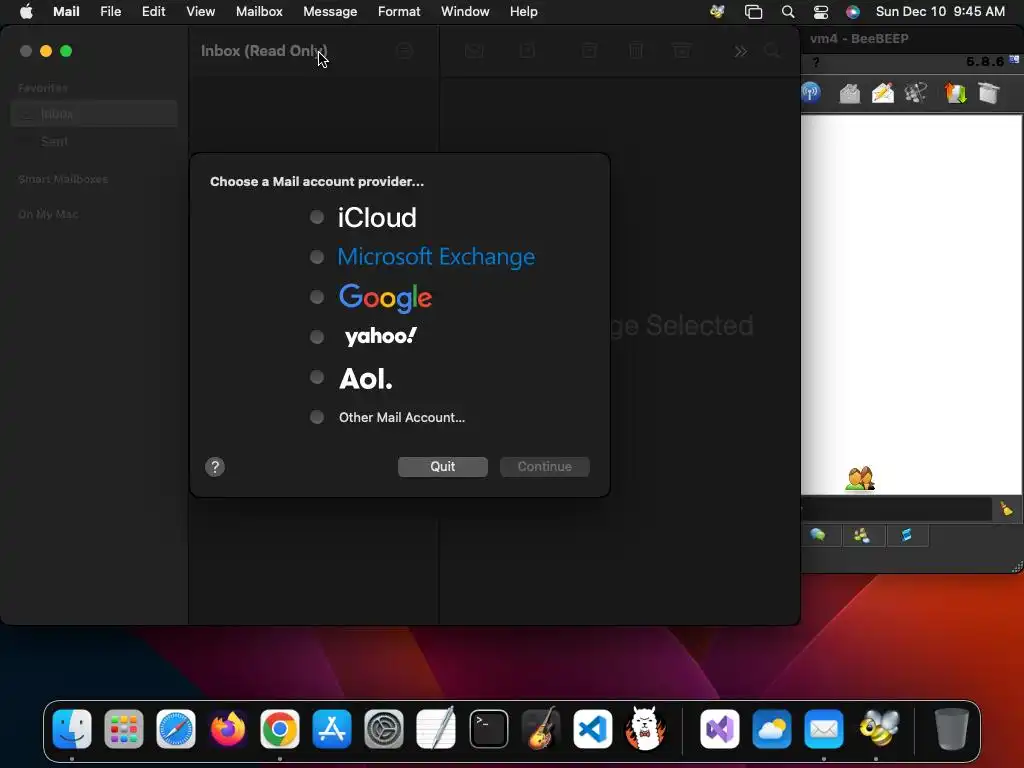The height and width of the screenshot is (768, 1024).
Task: Open the Mail menu
Action: click(66, 11)
